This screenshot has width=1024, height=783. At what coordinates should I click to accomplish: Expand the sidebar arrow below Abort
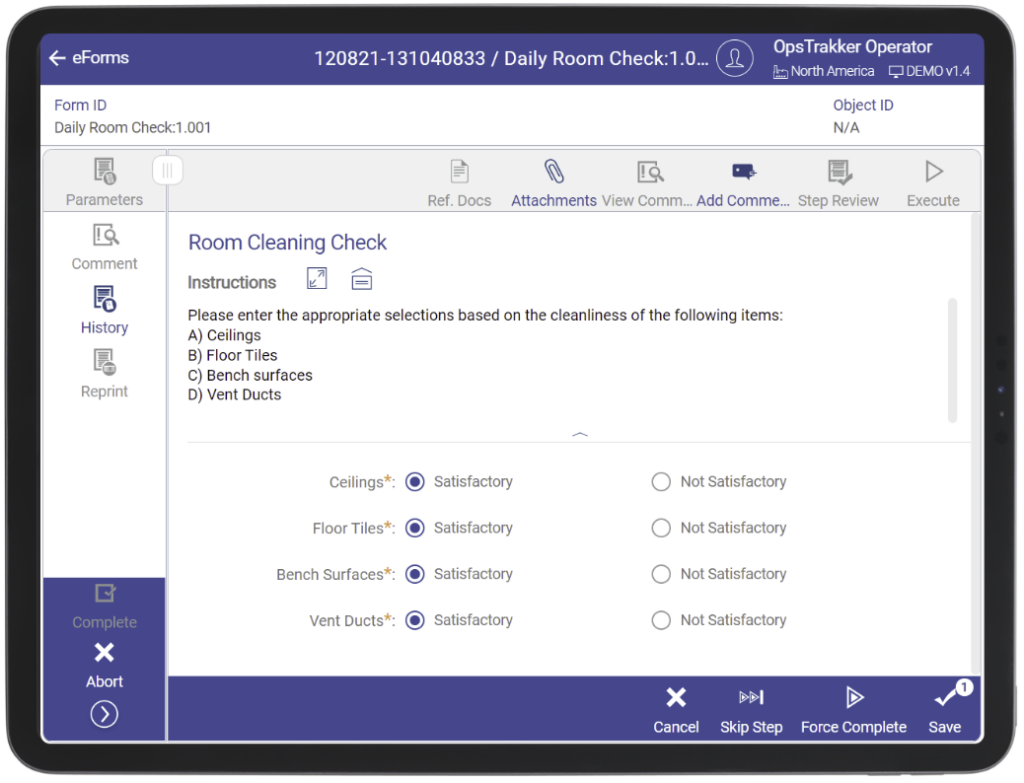104,713
